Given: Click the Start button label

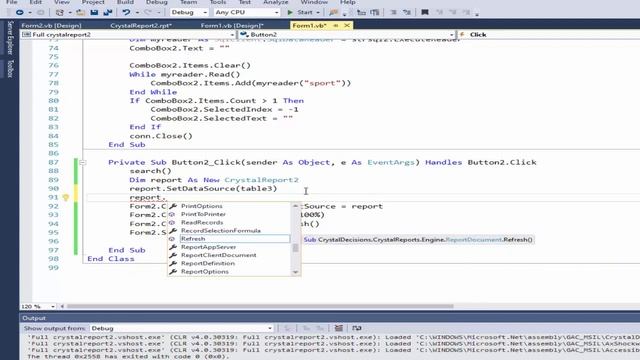Looking at the screenshot, I should [x=305, y=12].
